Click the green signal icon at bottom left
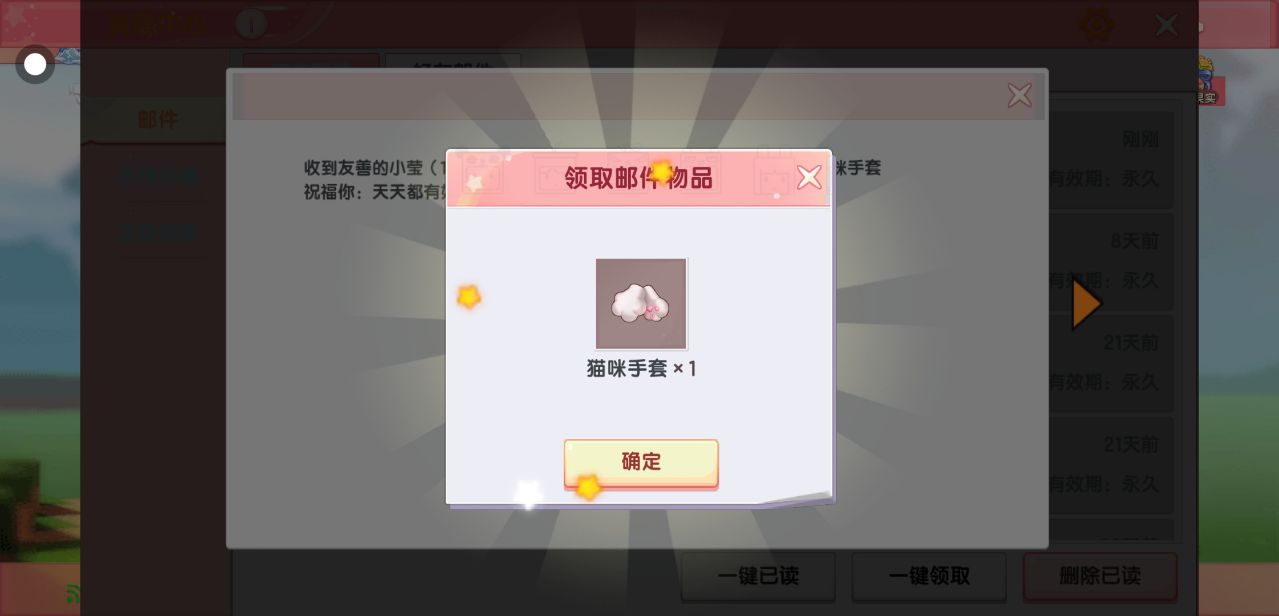This screenshot has width=1279, height=616. (x=73, y=594)
